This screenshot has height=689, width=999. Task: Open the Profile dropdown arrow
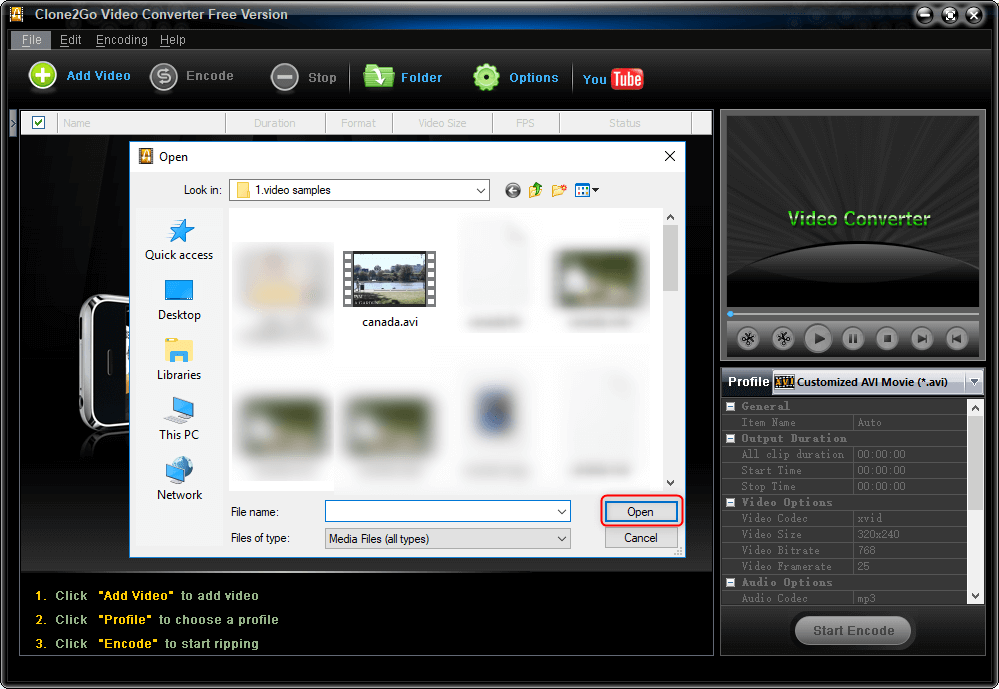coord(974,382)
